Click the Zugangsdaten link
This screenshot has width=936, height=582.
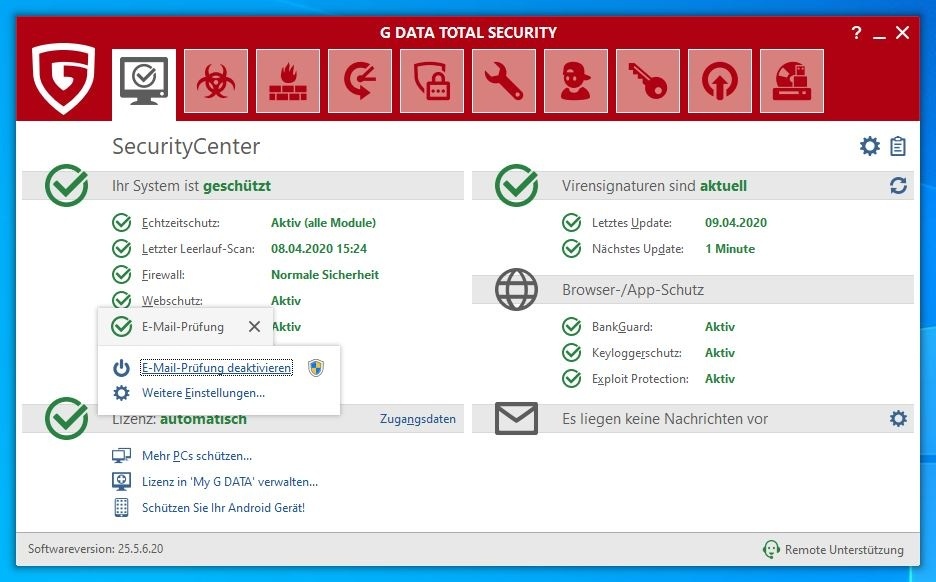(417, 419)
